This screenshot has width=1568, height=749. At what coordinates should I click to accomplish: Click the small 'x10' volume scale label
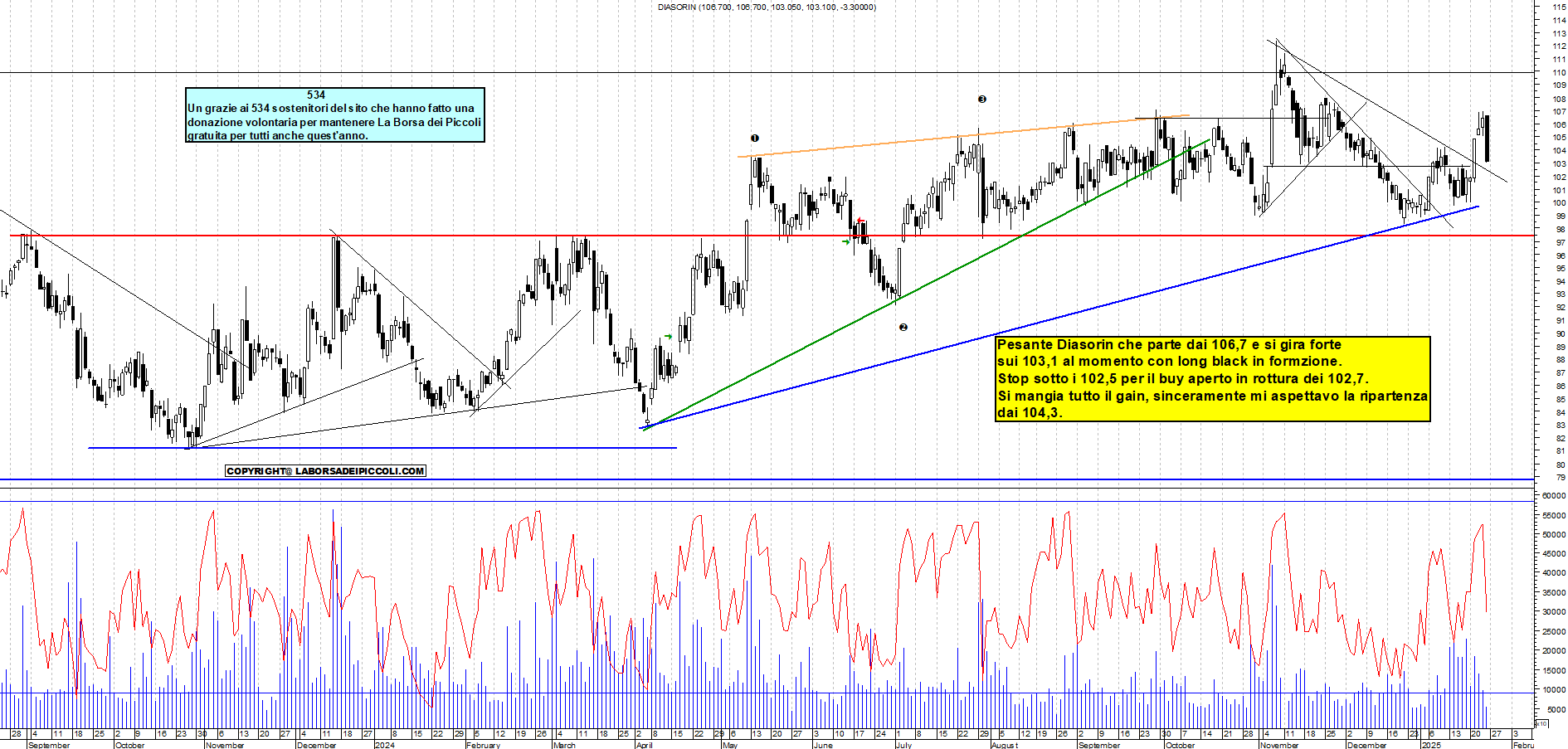(x=1541, y=724)
